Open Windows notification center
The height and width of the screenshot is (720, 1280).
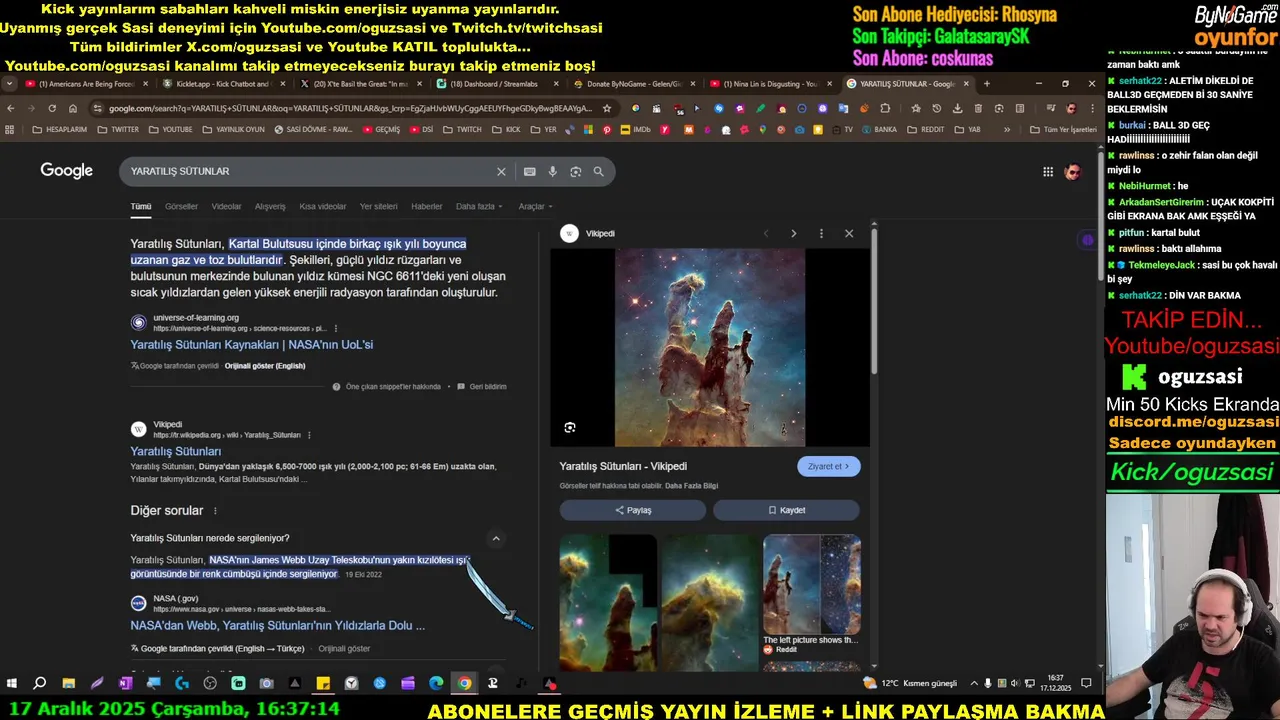(1086, 684)
